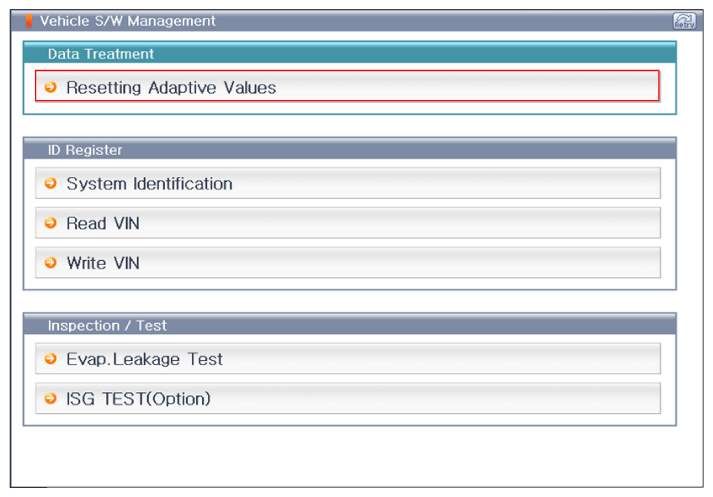Click orange arrow beside System Identification

click(51, 184)
